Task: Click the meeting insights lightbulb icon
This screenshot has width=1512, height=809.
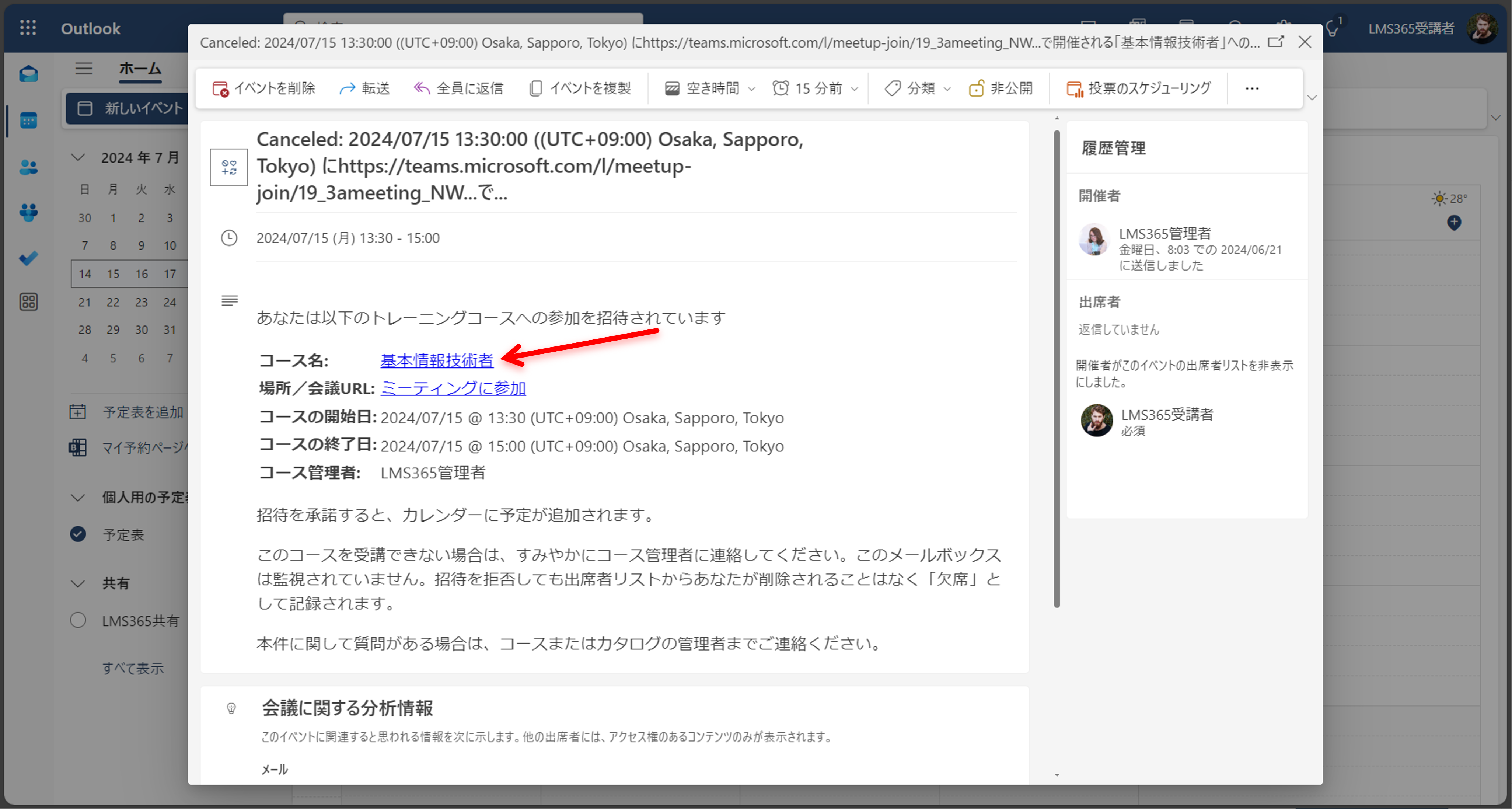Action: [x=231, y=709]
